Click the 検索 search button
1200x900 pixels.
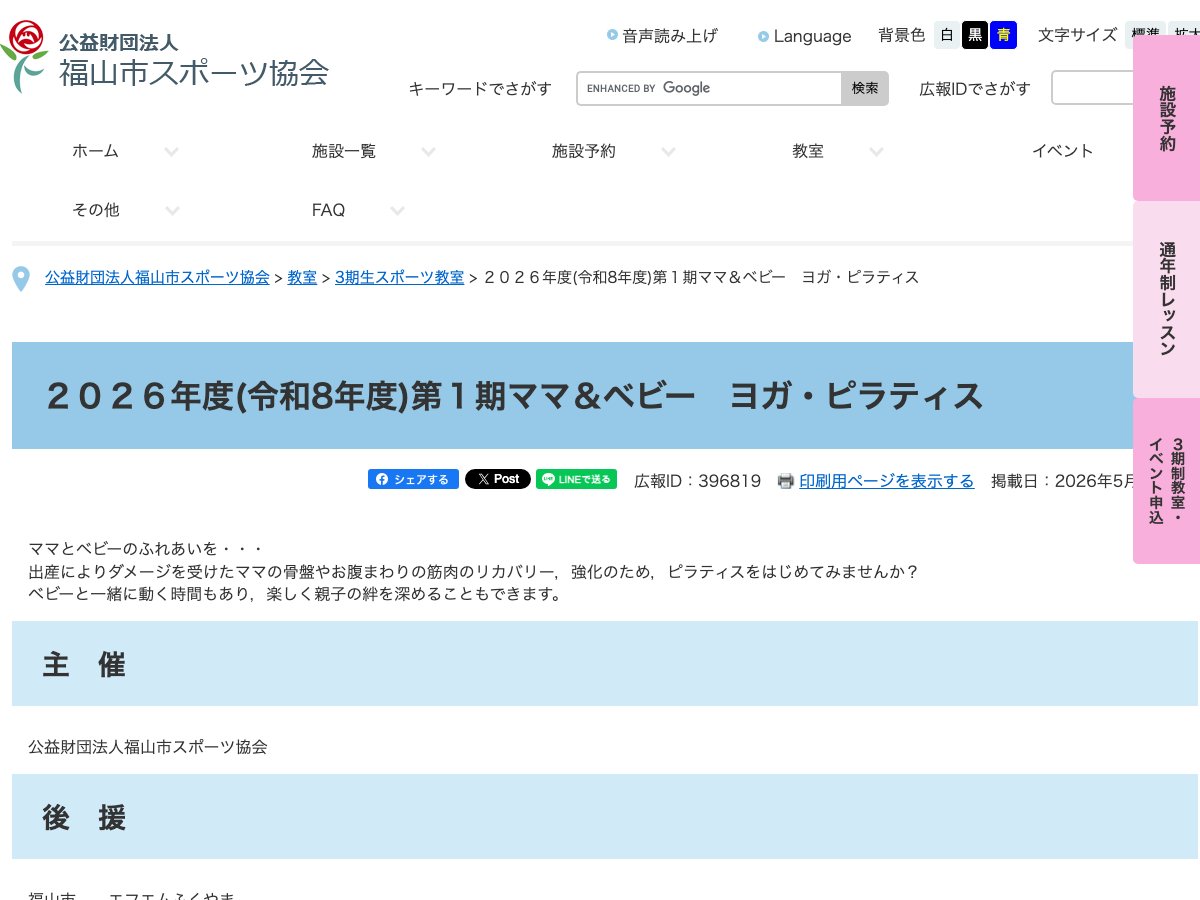[x=865, y=88]
